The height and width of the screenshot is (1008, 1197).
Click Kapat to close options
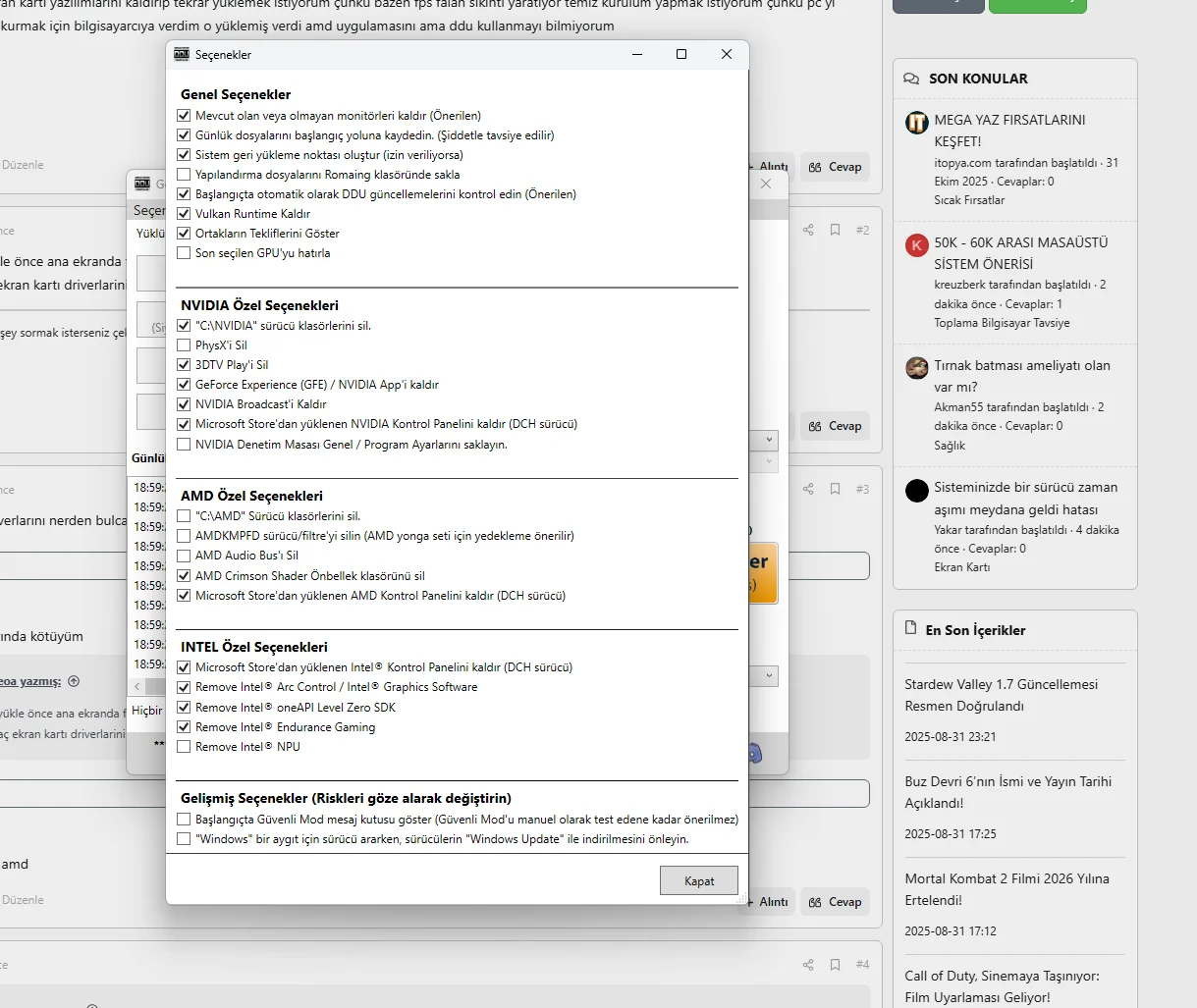[698, 880]
